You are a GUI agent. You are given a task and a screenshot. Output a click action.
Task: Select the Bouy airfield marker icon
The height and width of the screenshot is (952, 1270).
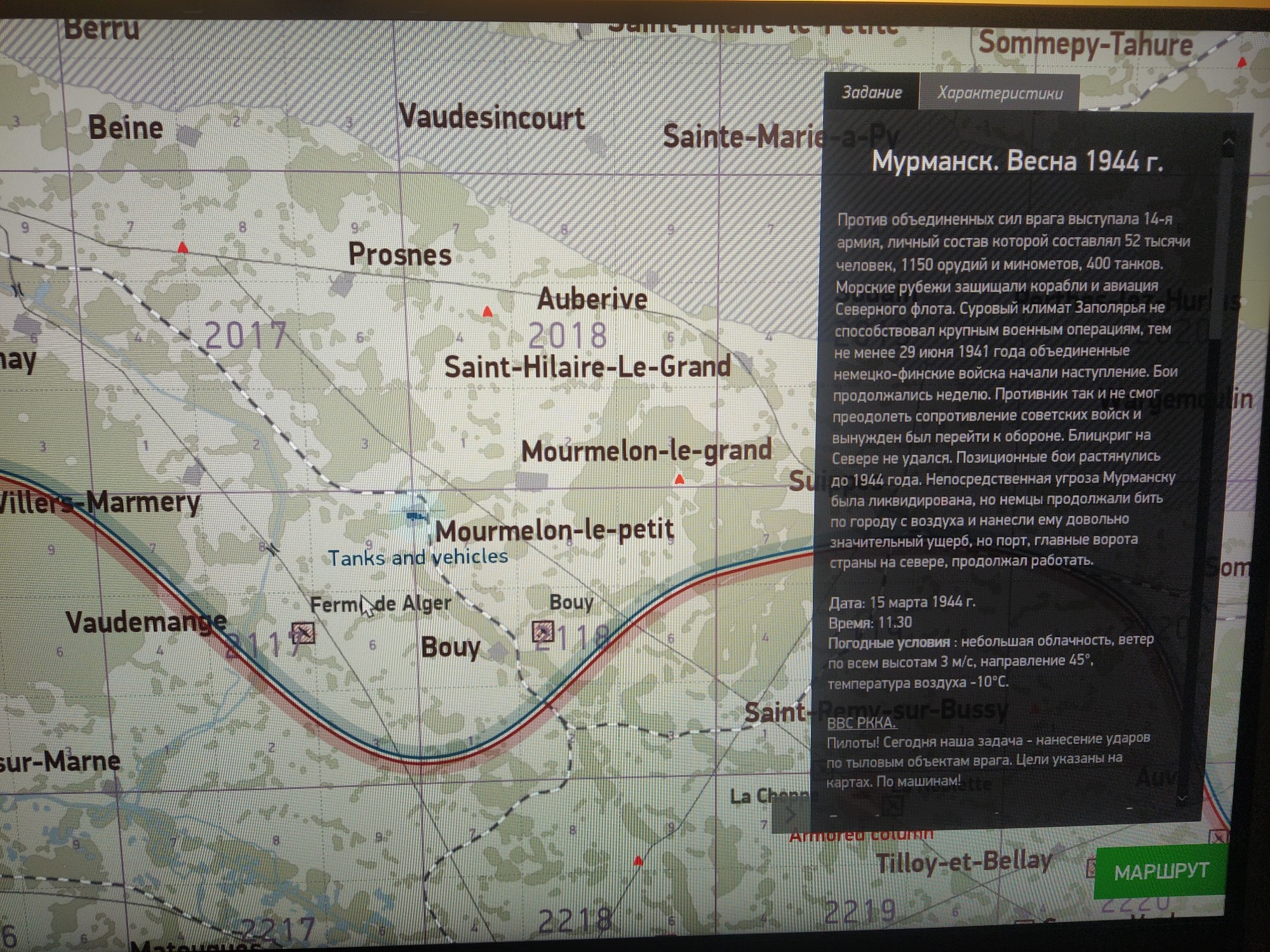pos(543,631)
